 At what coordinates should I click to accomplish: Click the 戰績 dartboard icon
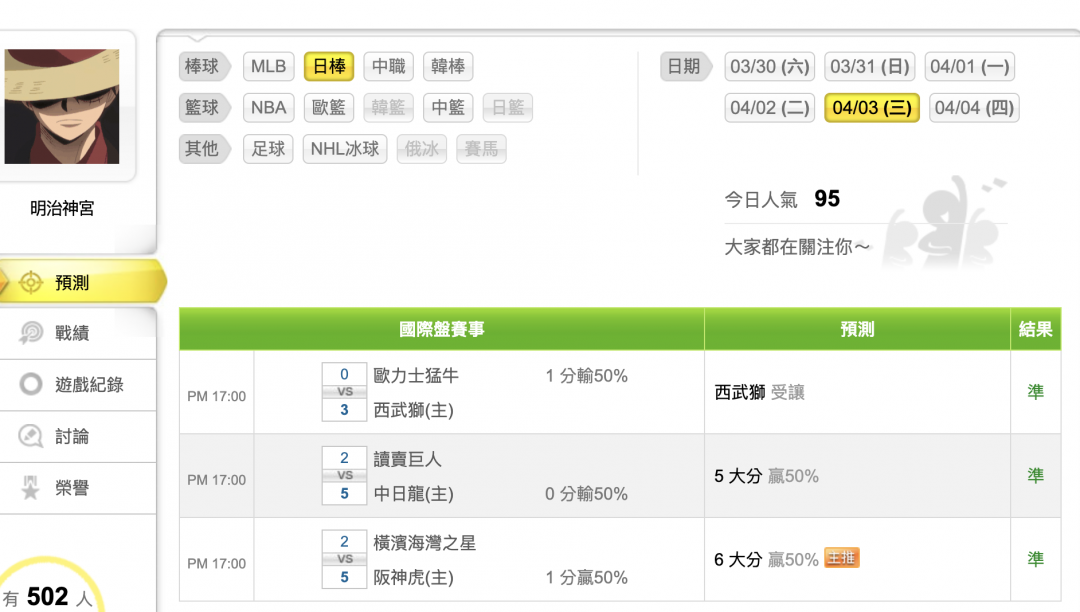coord(31,333)
